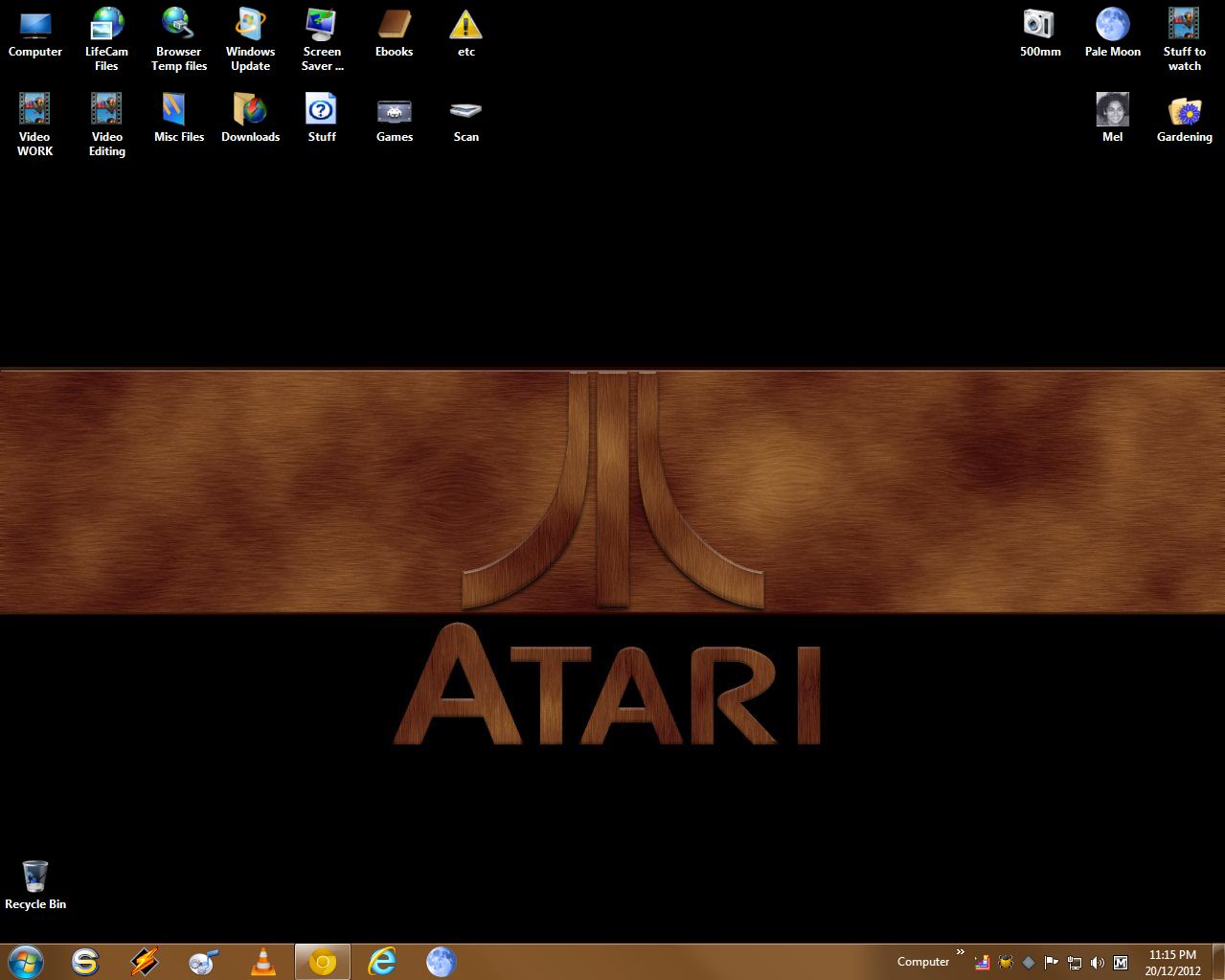Click the colorful stairs tray icon
Screen dimensions: 1225x980
tap(983, 963)
